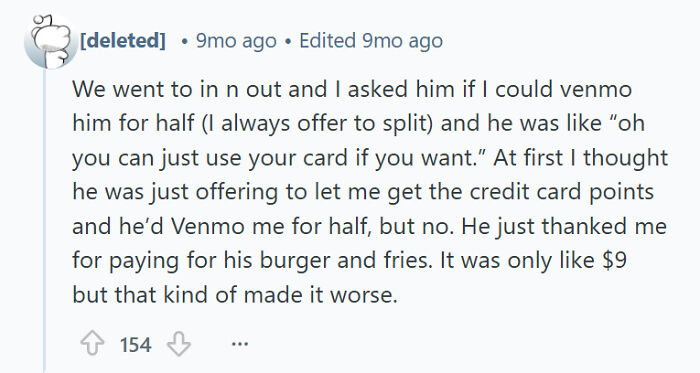Click the "Edited 9mo ago" label
The image size is (700, 373).
371,41
